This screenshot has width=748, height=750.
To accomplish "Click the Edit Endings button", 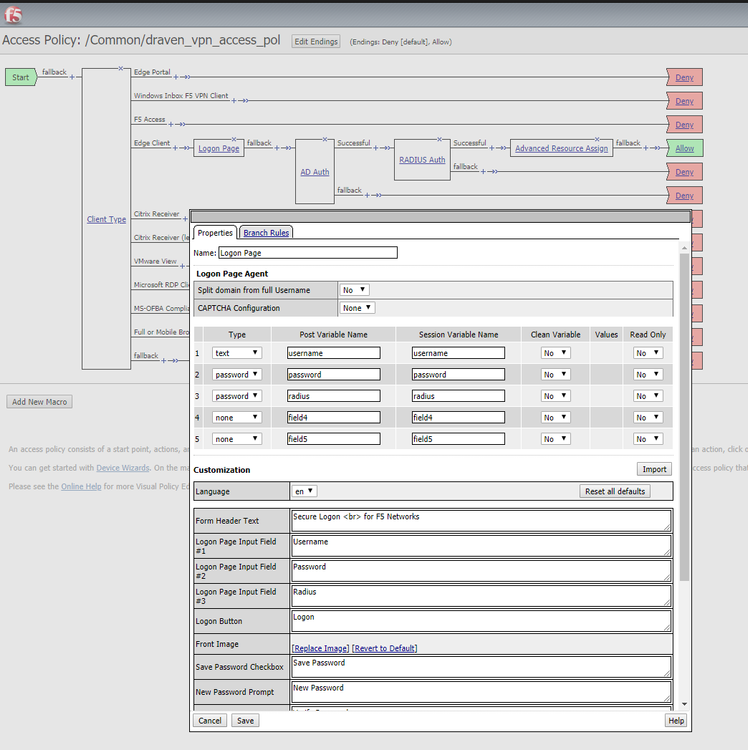I will coord(316,42).
